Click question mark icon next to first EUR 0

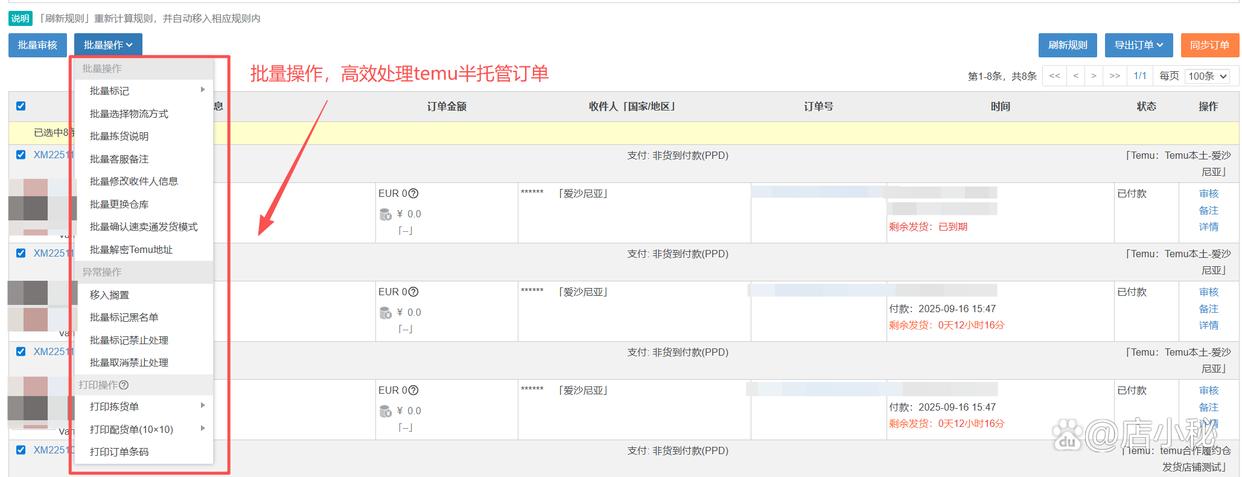pyautogui.click(x=414, y=194)
